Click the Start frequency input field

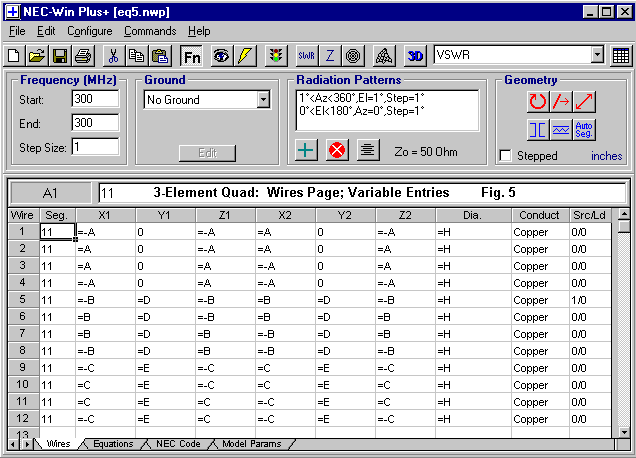click(95, 99)
